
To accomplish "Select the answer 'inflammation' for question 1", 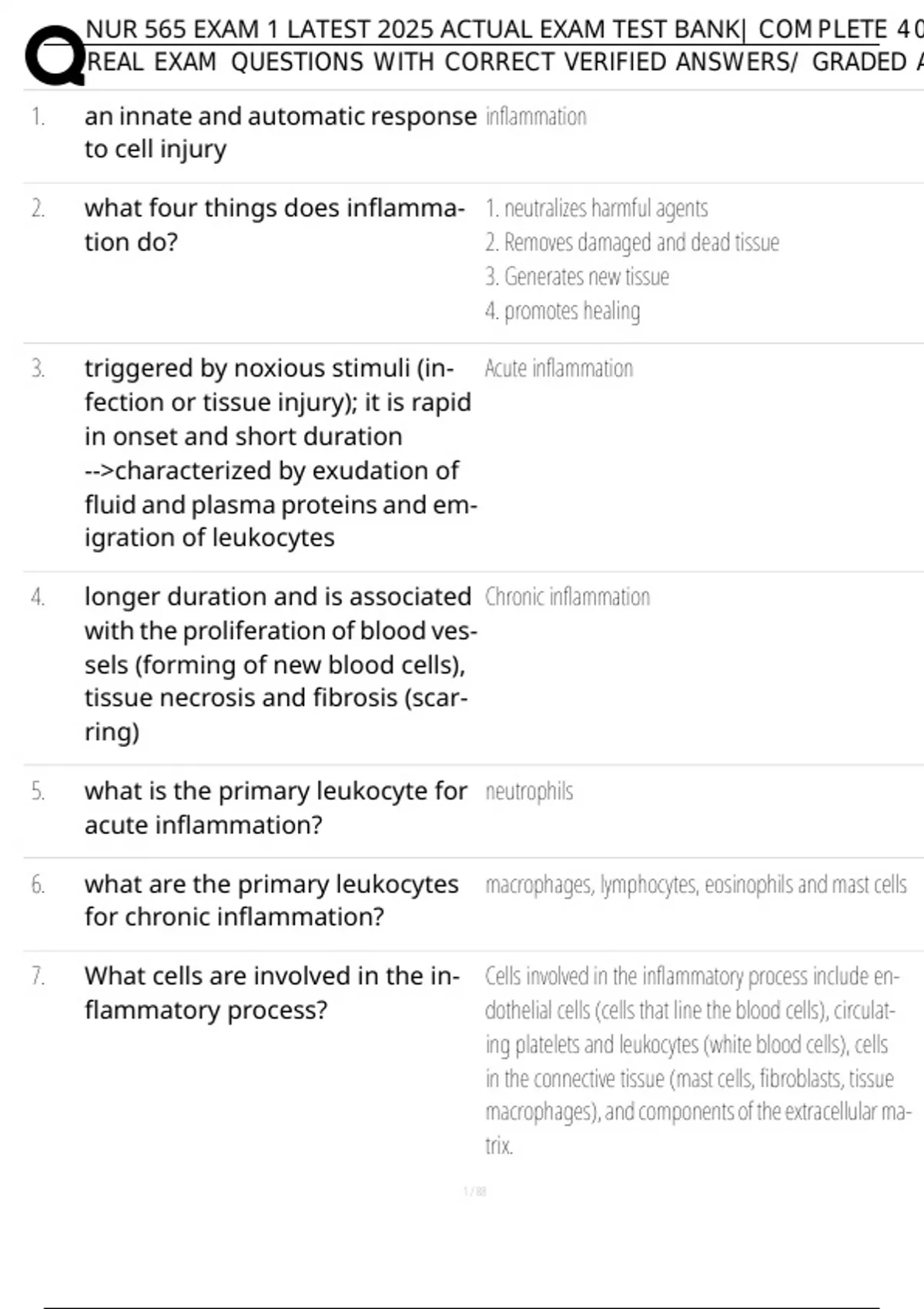I will (x=536, y=116).
